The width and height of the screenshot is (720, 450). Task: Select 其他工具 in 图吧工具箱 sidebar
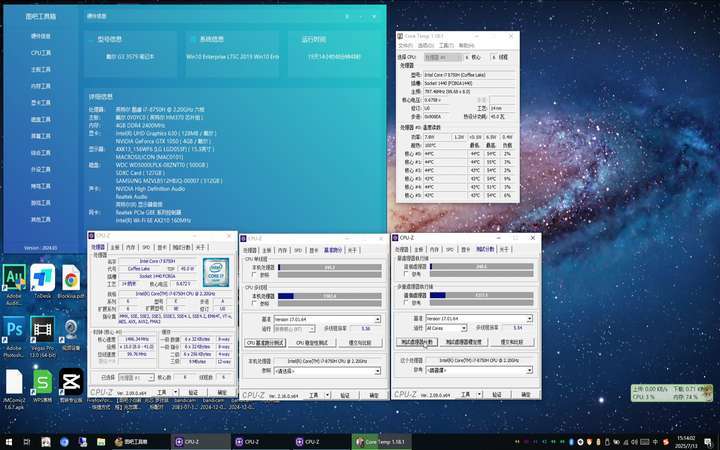pos(40,219)
